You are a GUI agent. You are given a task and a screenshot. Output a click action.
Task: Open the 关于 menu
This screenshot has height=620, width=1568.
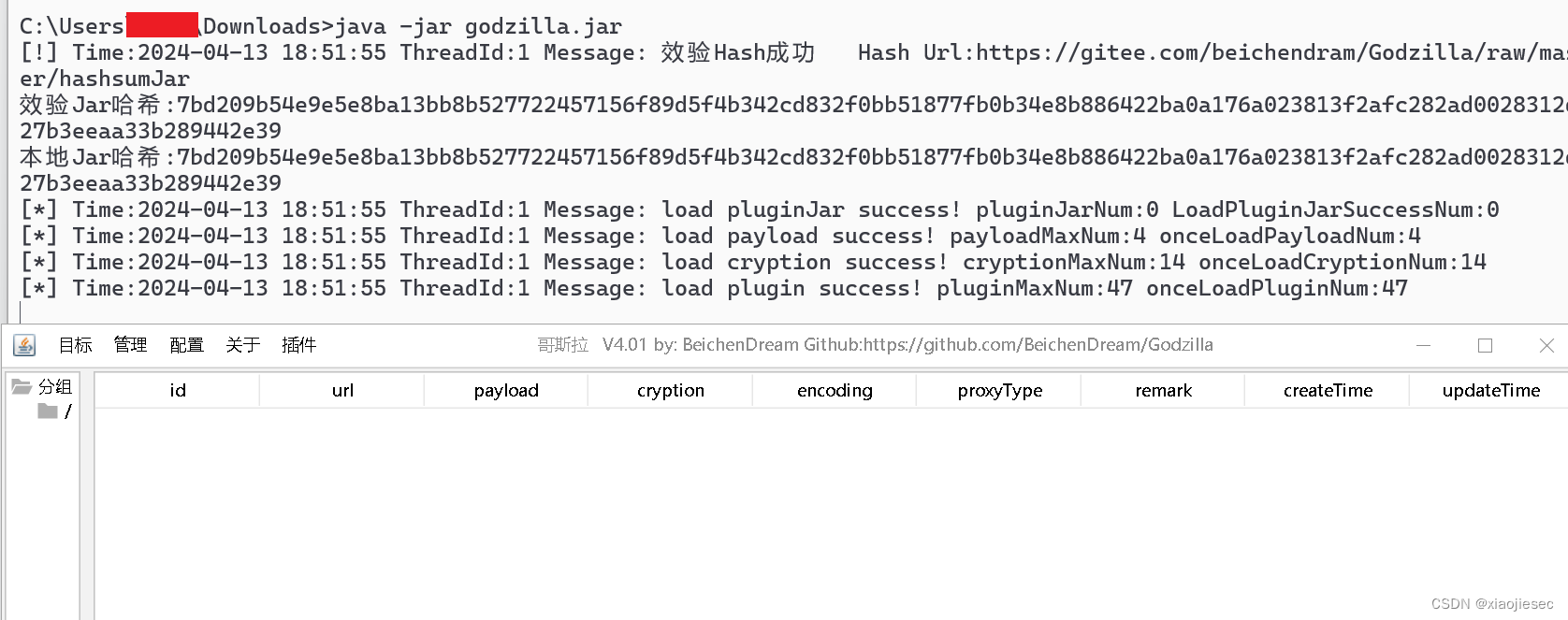coord(242,345)
